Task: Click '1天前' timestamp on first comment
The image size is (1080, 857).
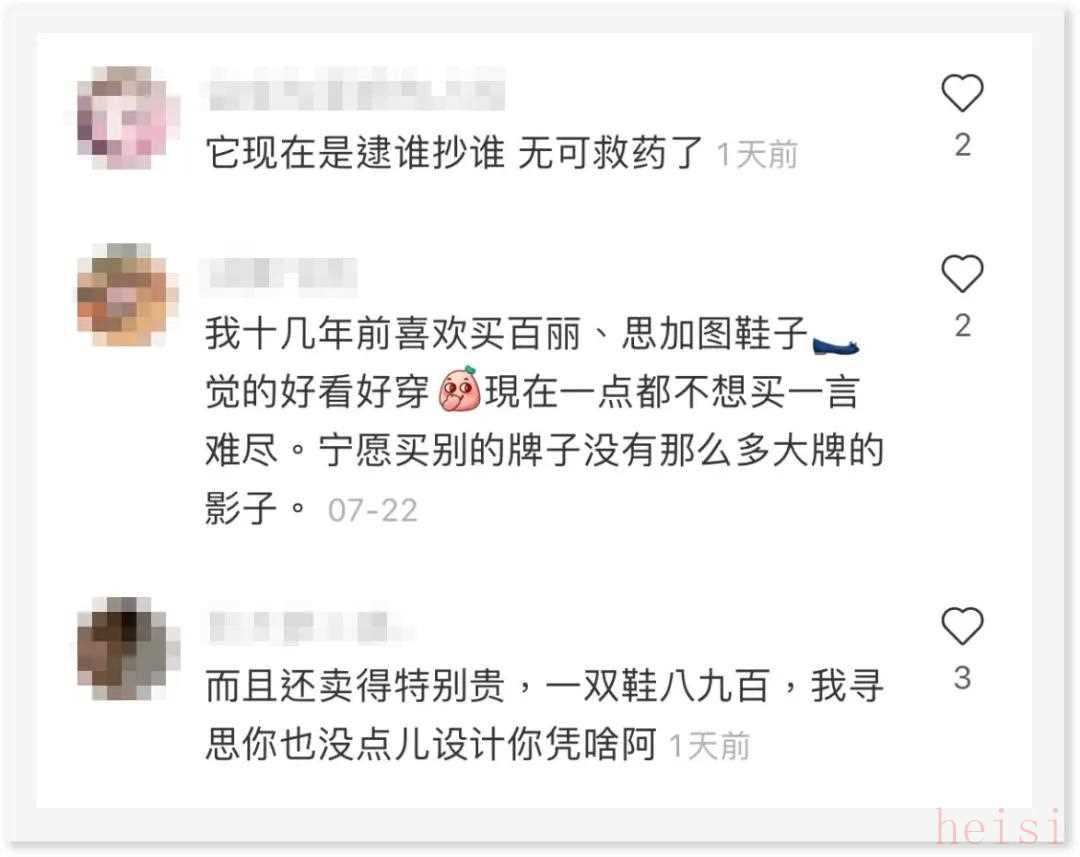Action: (x=757, y=154)
